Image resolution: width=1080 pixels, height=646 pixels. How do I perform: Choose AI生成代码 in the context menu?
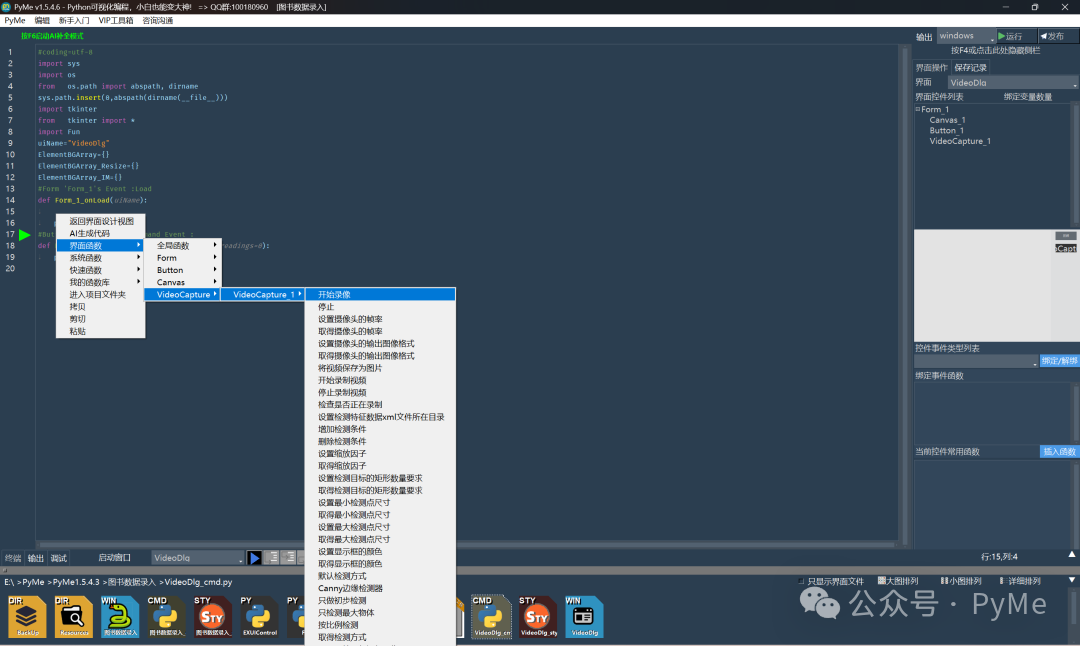pos(101,233)
